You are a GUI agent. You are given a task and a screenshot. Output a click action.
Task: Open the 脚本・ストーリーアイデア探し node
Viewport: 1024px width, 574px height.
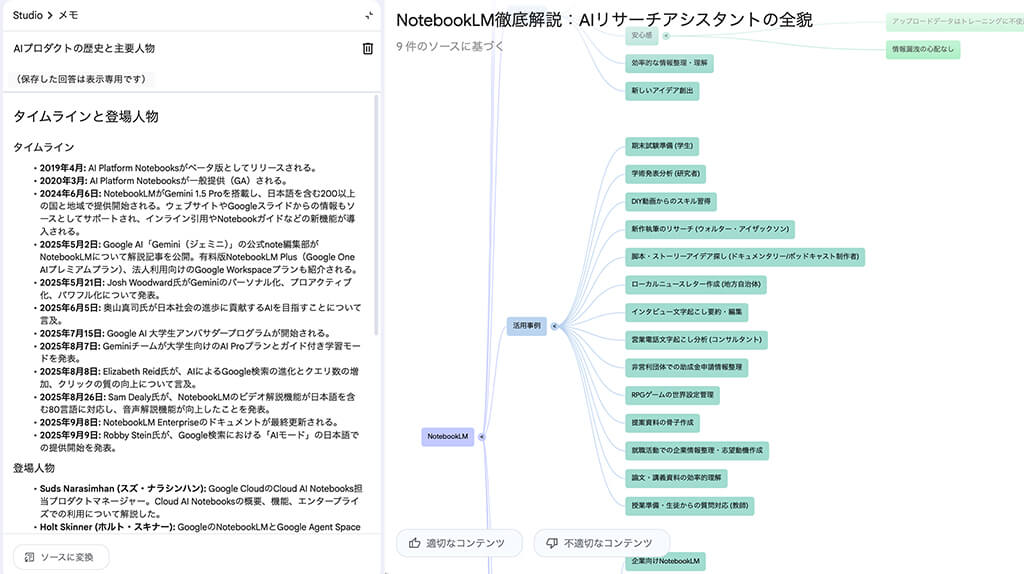[x=745, y=257]
